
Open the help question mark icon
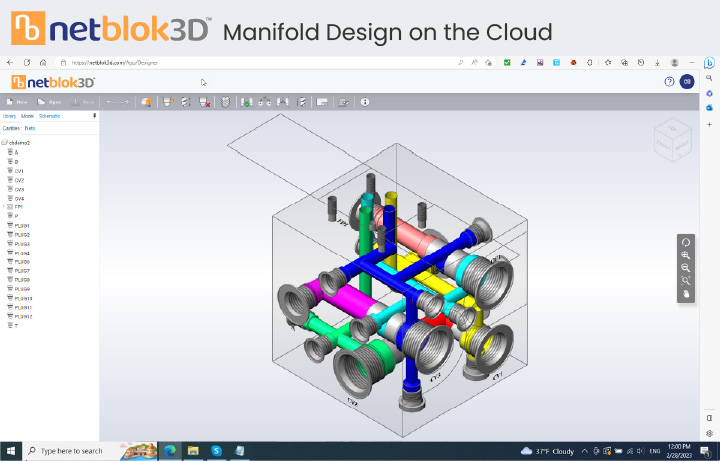coord(669,82)
